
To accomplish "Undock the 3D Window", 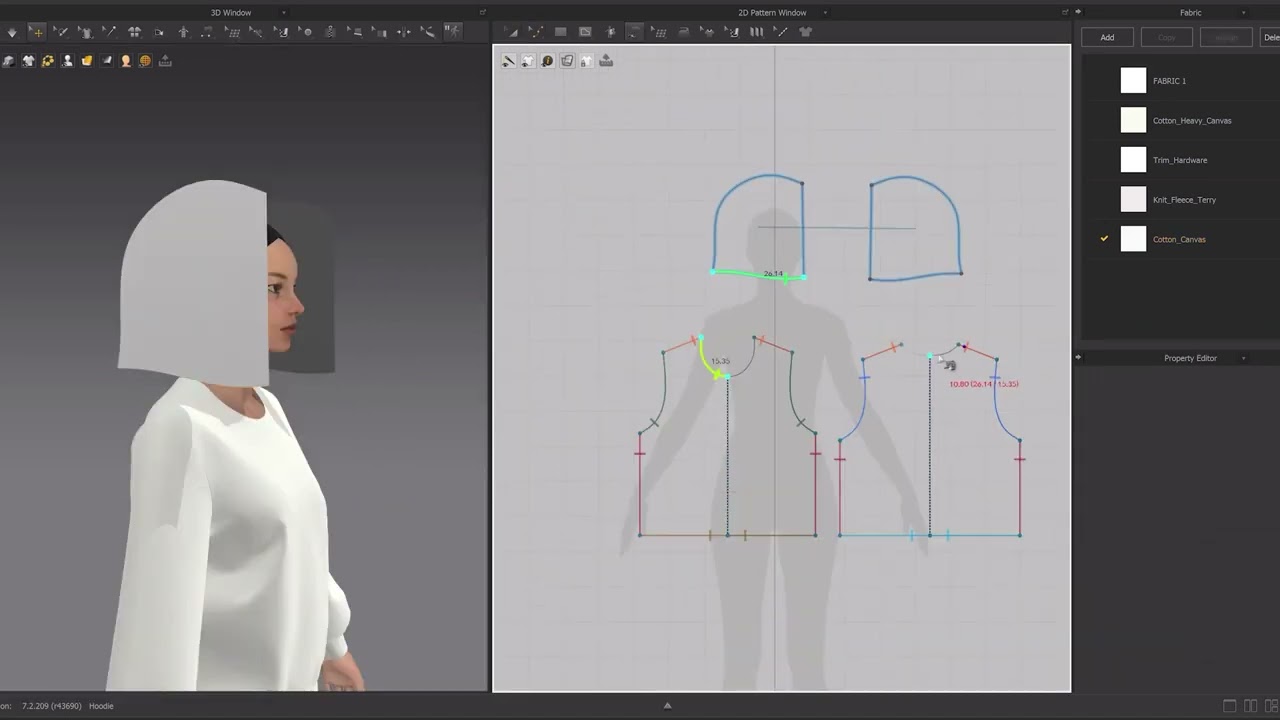I will (483, 12).
